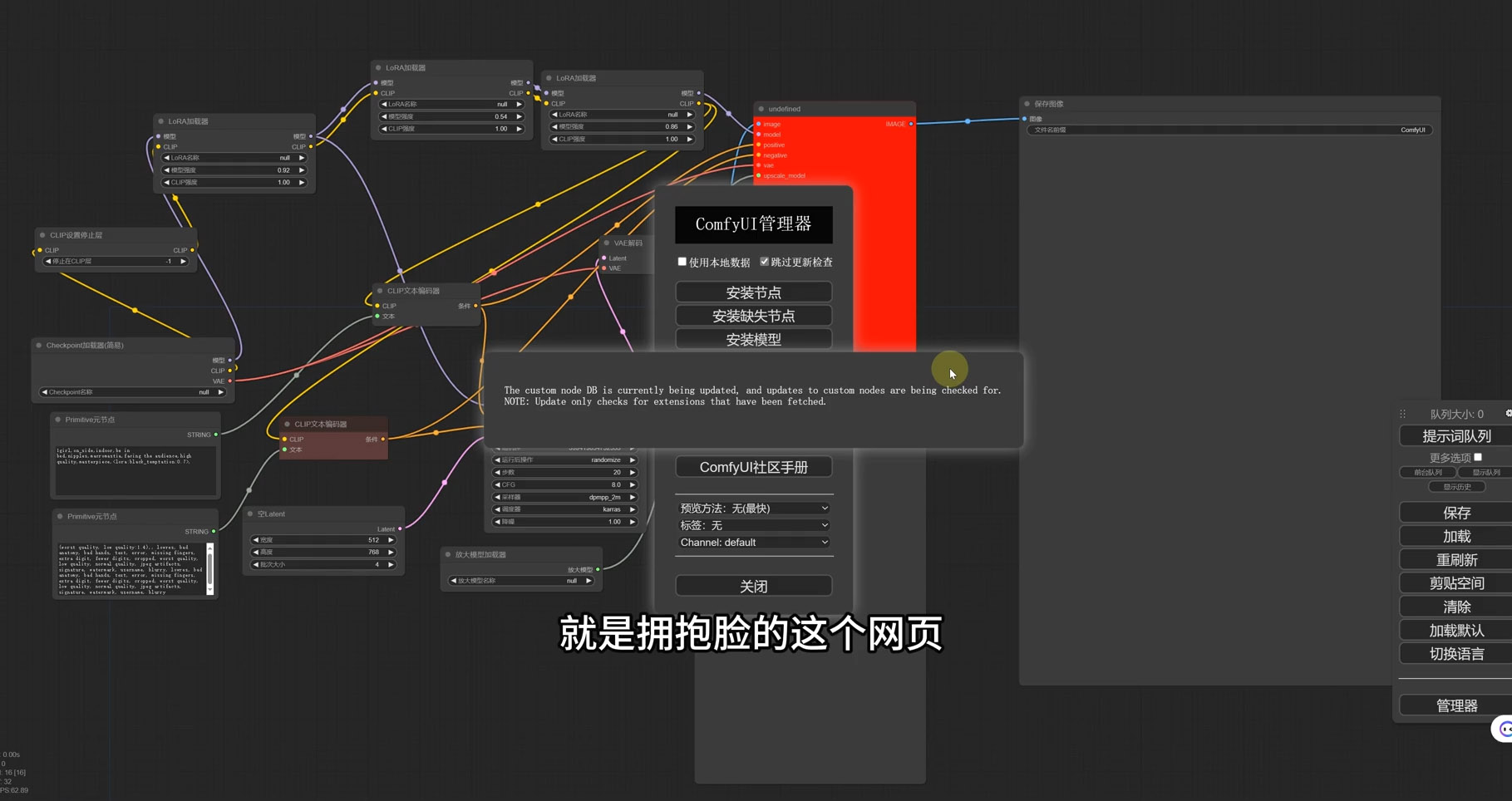Viewport: 1512px width, 801px height.
Task: Uncheck the 跳过更新检查 checkbox
Action: tap(765, 262)
